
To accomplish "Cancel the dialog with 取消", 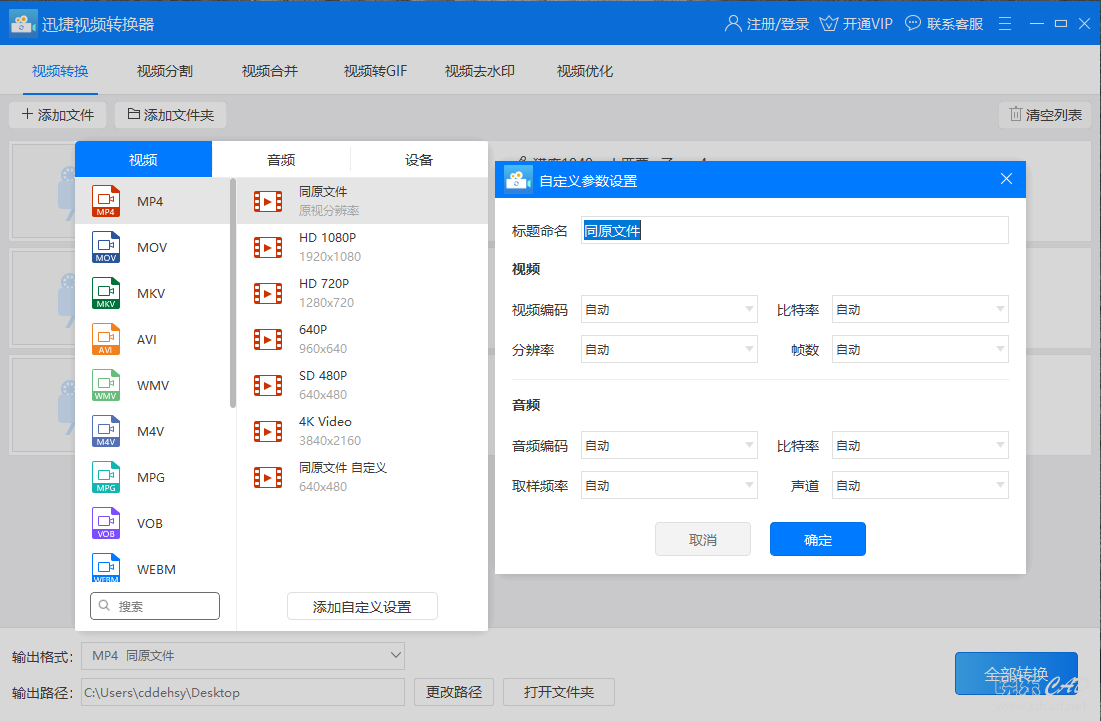I will click(703, 539).
